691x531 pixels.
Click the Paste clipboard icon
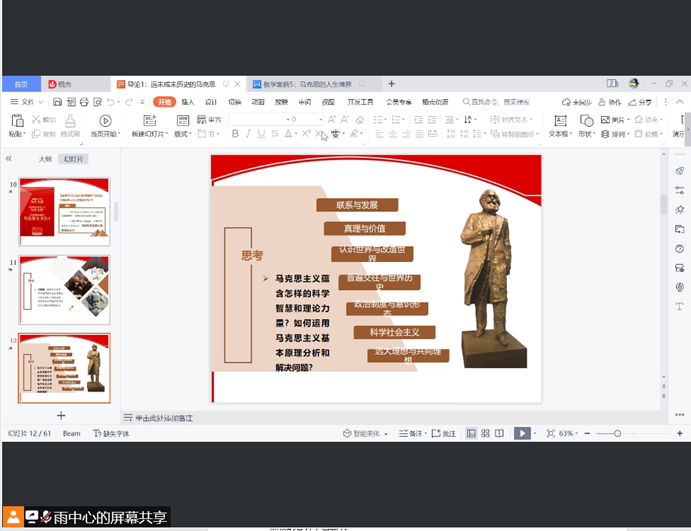(x=16, y=120)
